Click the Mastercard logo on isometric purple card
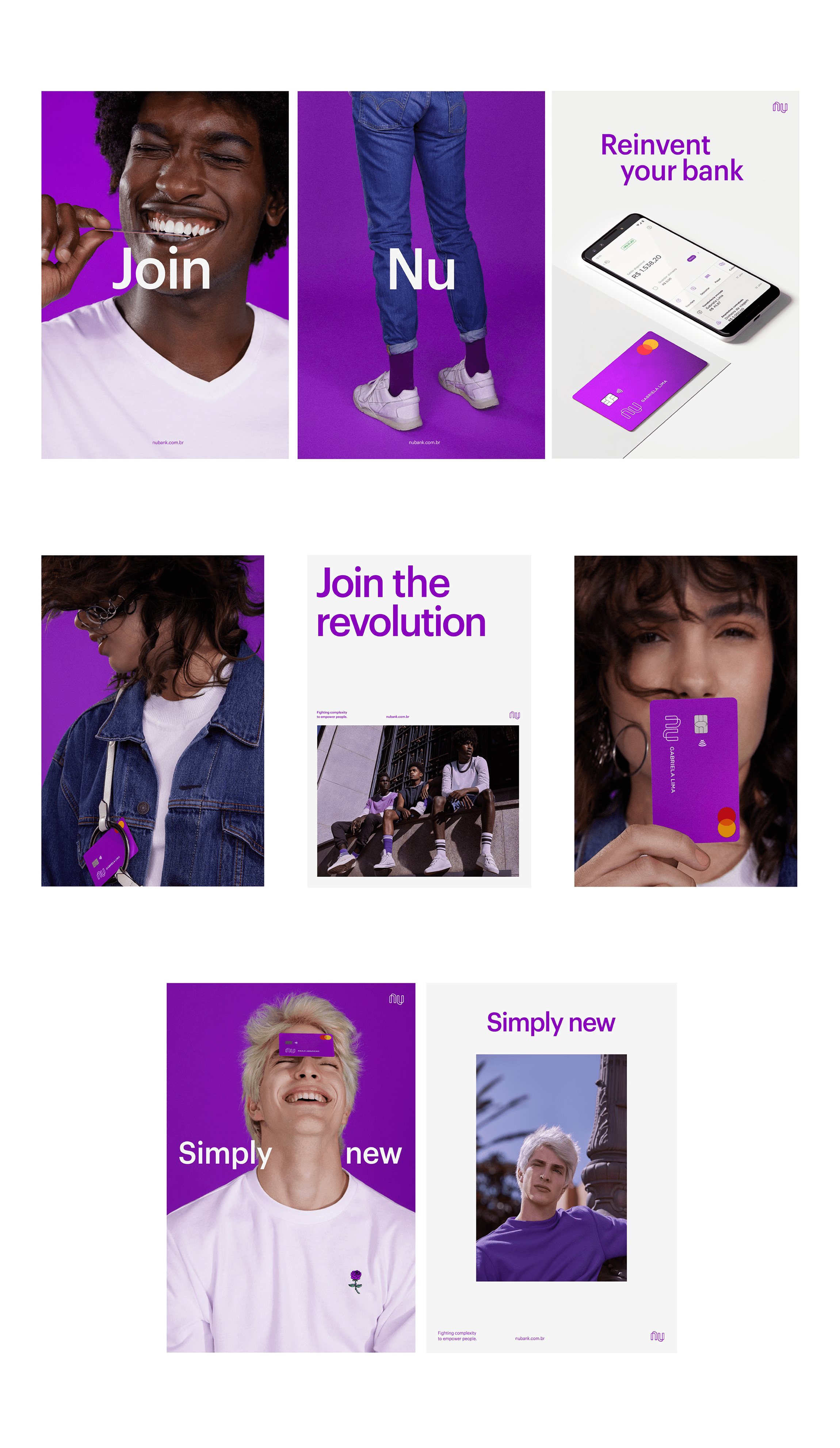Screen dimensions: 840x1448 647,346
